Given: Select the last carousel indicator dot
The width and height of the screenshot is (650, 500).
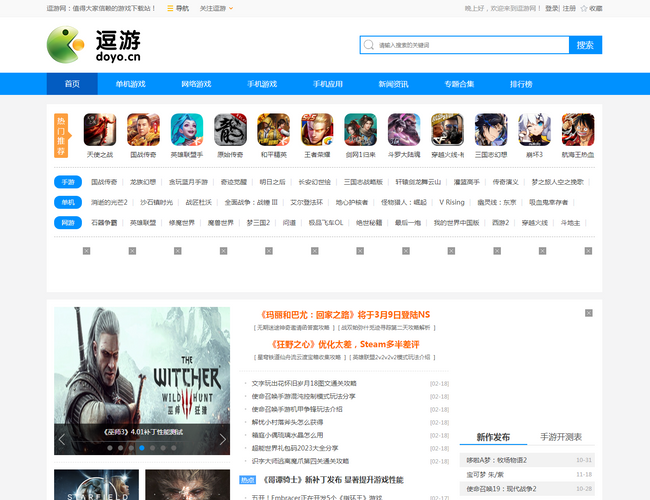Looking at the screenshot, I should coord(174,448).
